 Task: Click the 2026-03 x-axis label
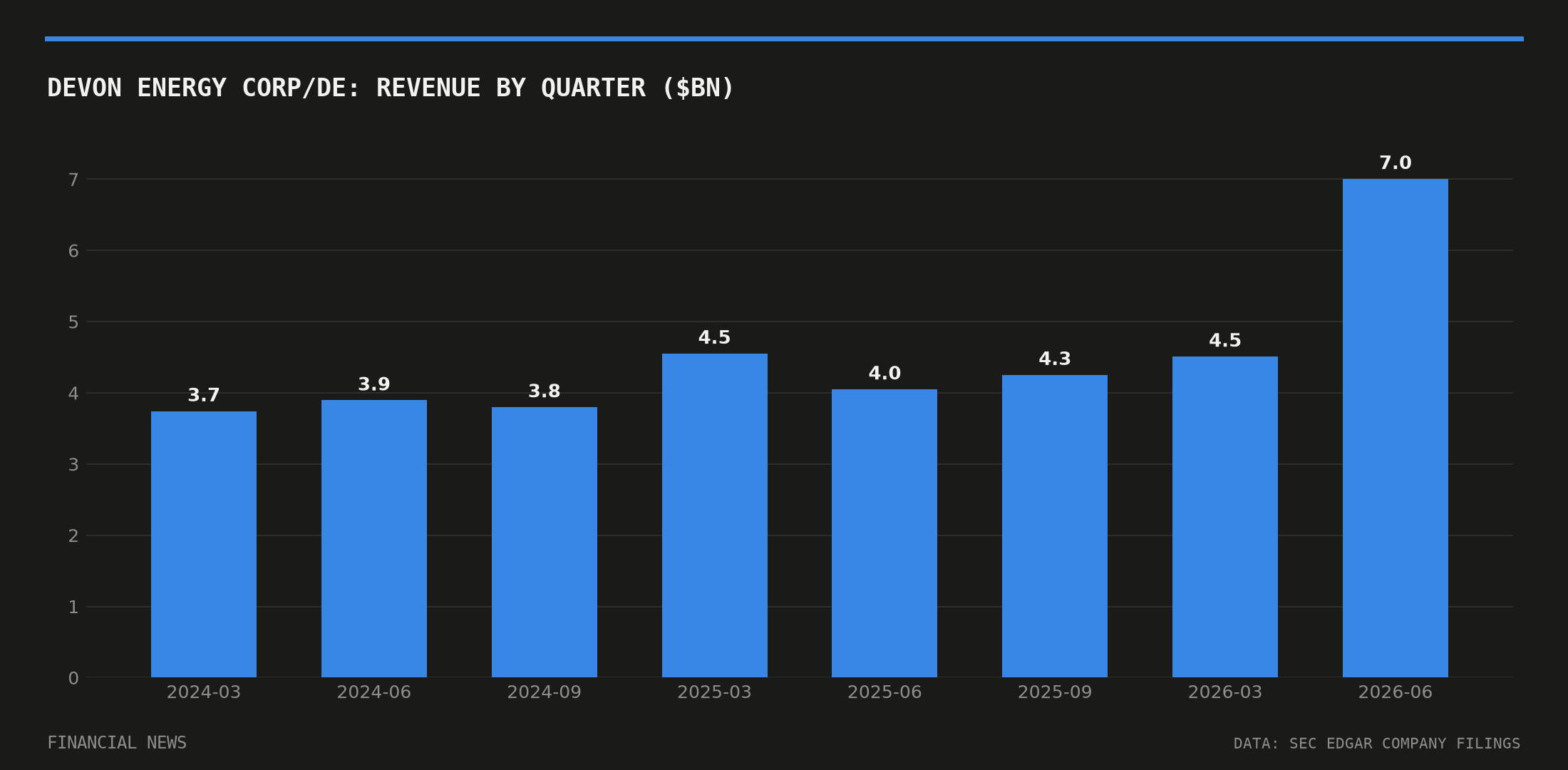pos(1225,692)
